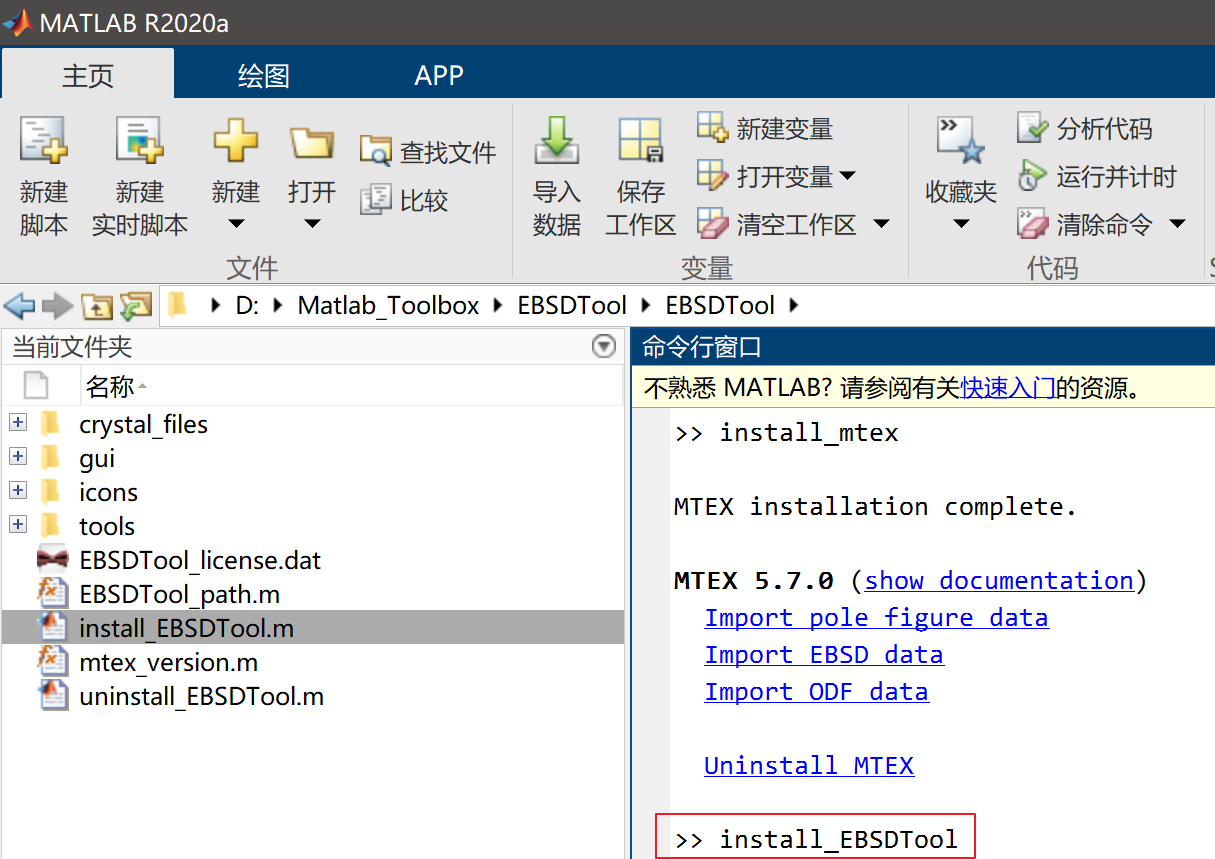1215x859 pixels.
Task: Select the tools folder name
Action: click(107, 526)
